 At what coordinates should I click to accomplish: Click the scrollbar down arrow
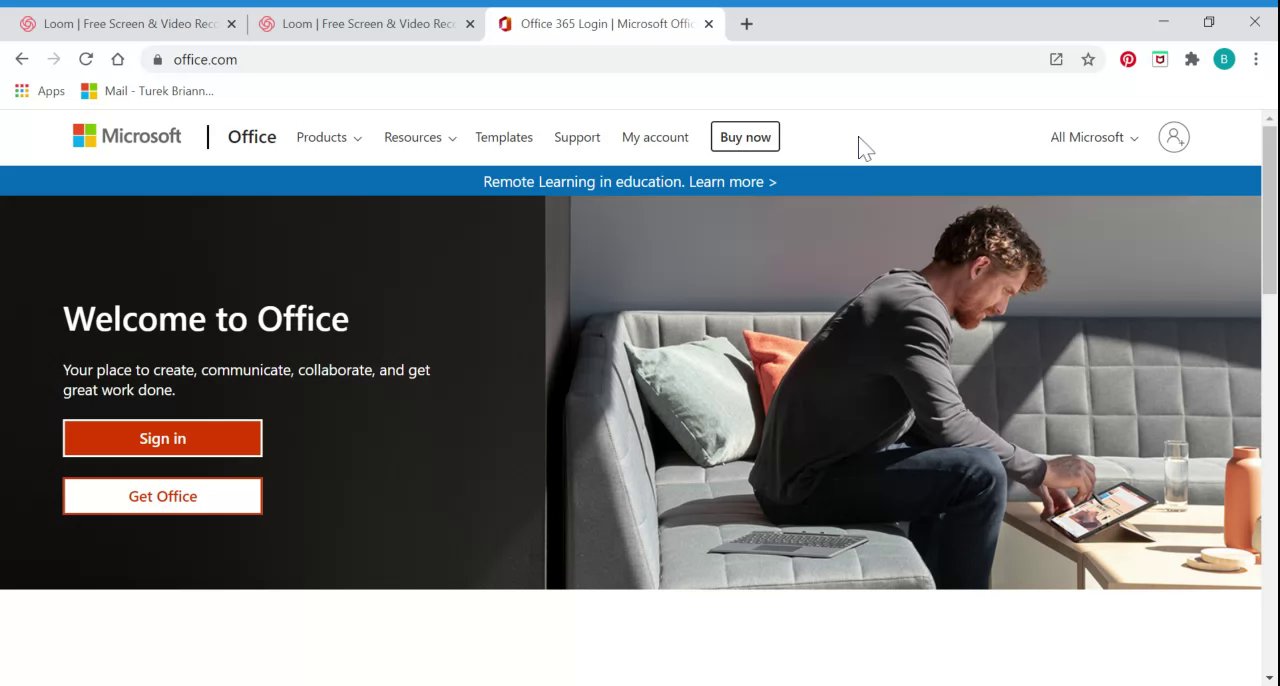1270,678
